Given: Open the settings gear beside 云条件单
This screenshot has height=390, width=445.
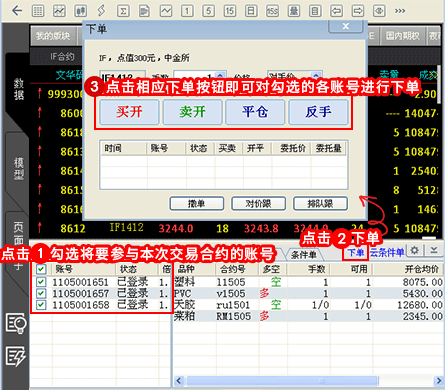Looking at the screenshot, I should [x=415, y=250].
